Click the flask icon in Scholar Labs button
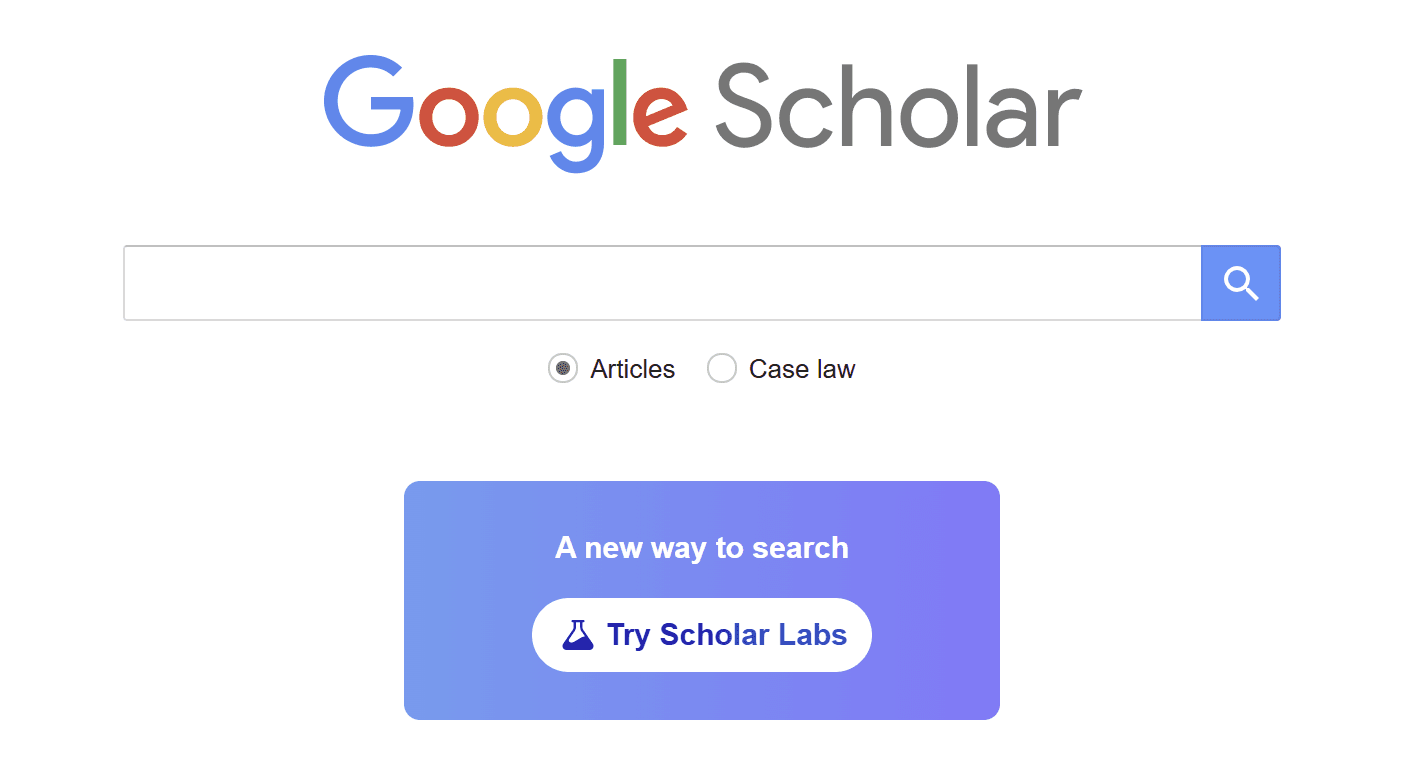The image size is (1420, 764). point(578,635)
